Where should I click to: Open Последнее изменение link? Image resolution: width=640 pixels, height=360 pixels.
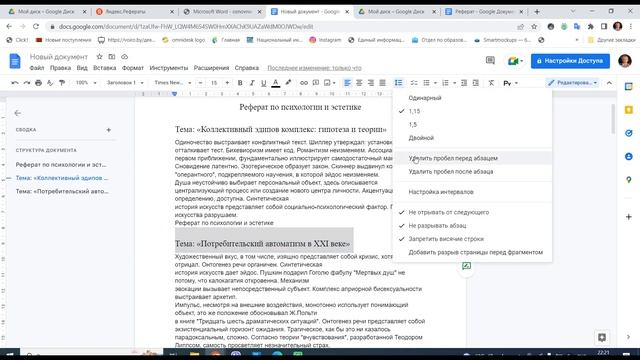[314, 68]
